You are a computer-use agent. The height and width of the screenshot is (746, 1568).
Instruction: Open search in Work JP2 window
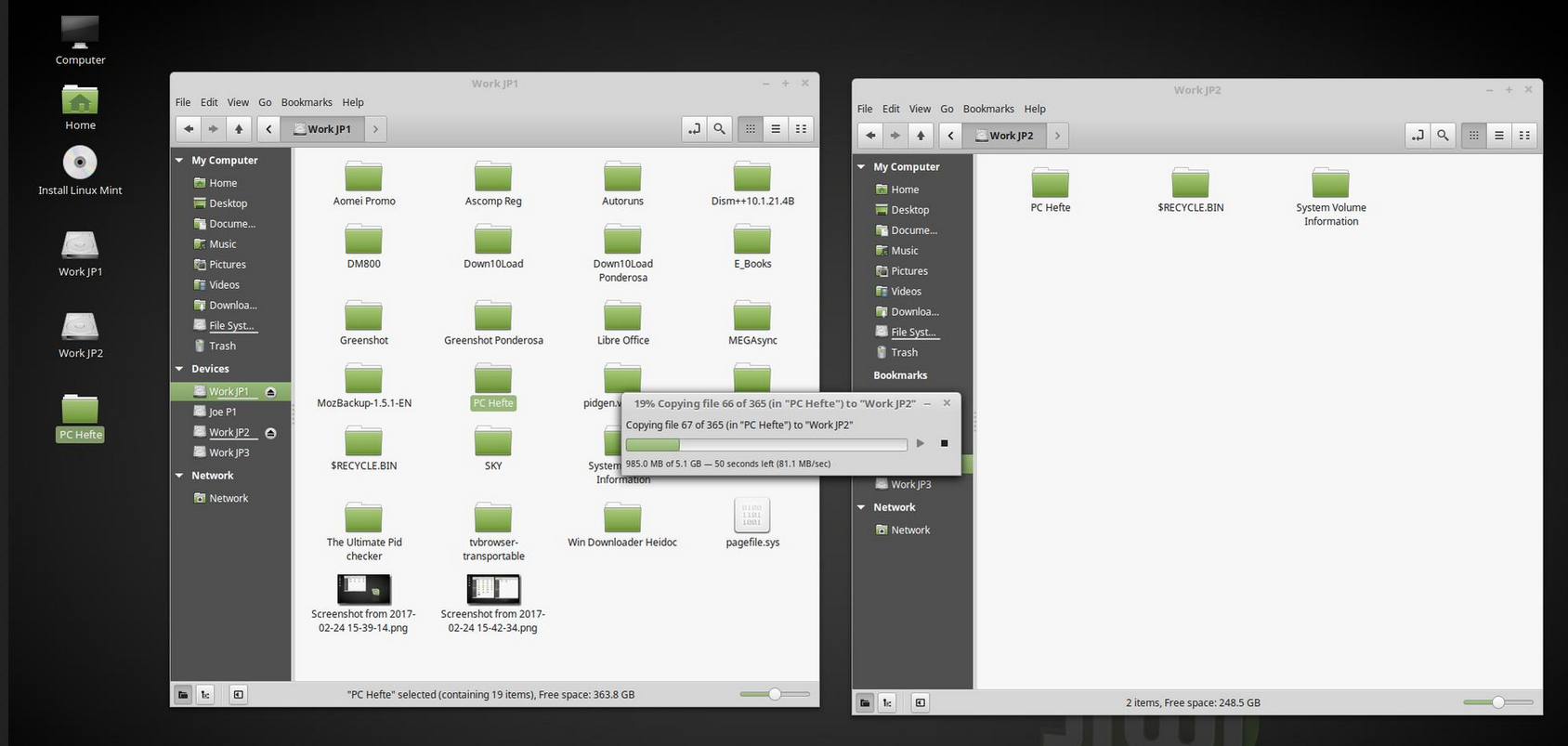tap(1443, 136)
